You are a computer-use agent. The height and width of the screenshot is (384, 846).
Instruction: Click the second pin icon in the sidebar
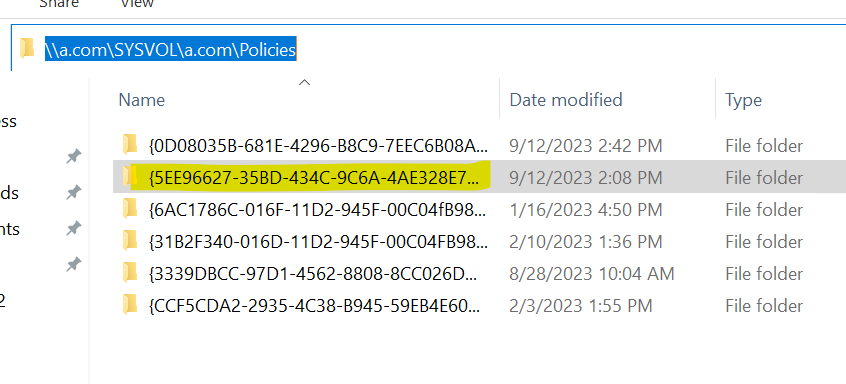(73, 193)
